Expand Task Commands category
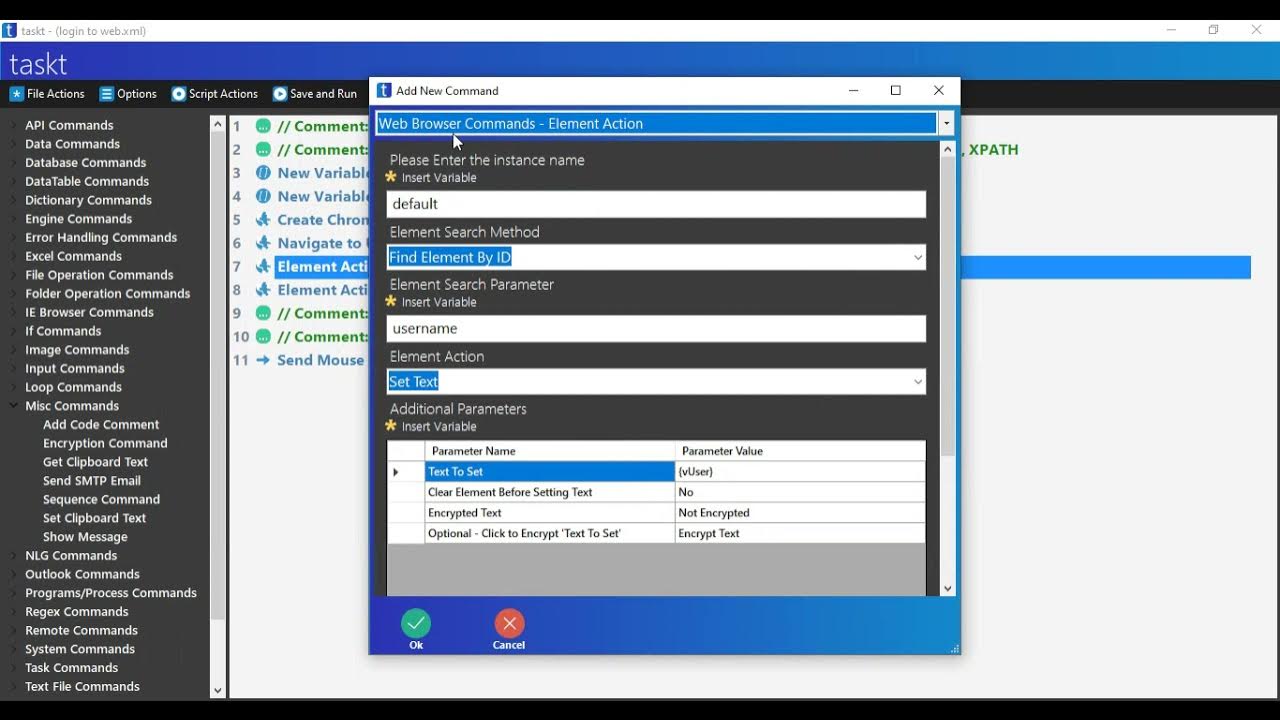1280x720 pixels. pos(14,668)
